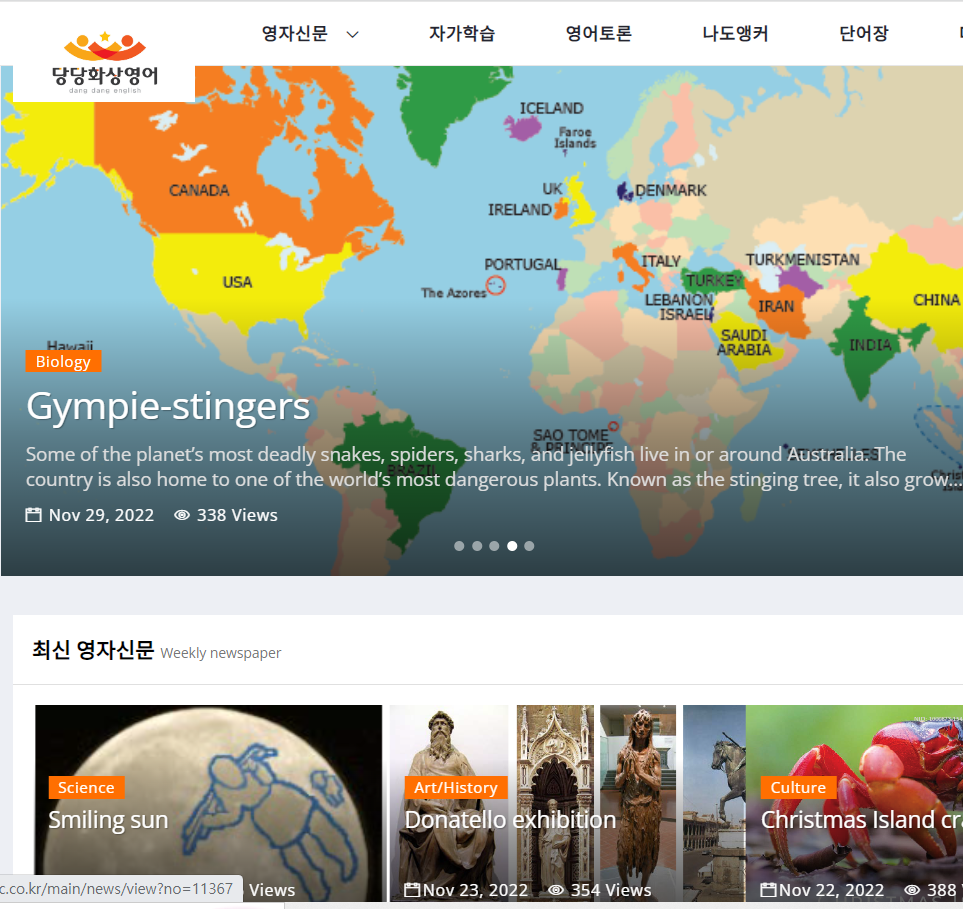This screenshot has width=963, height=909.
Task: Click the Art/History category tag
Action: click(456, 787)
